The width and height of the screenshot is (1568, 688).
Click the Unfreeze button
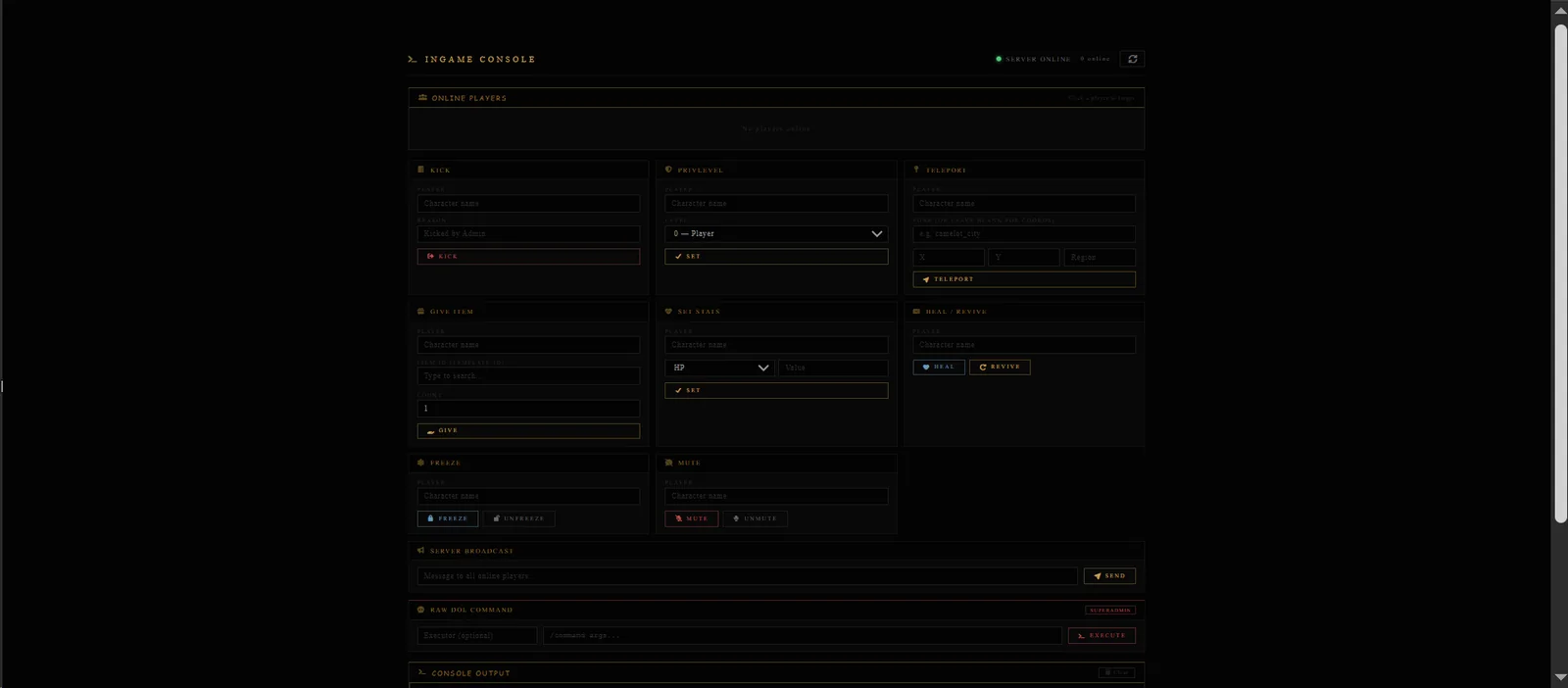tap(518, 518)
